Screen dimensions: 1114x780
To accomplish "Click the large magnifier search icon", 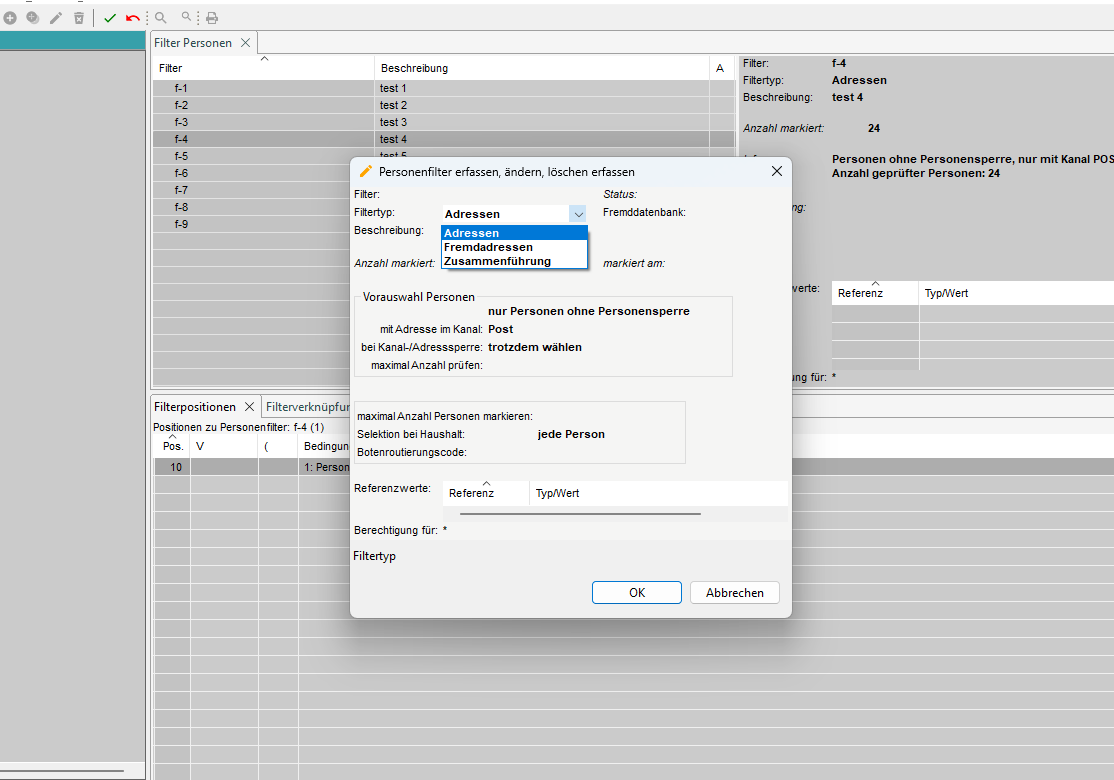I will (160, 18).
